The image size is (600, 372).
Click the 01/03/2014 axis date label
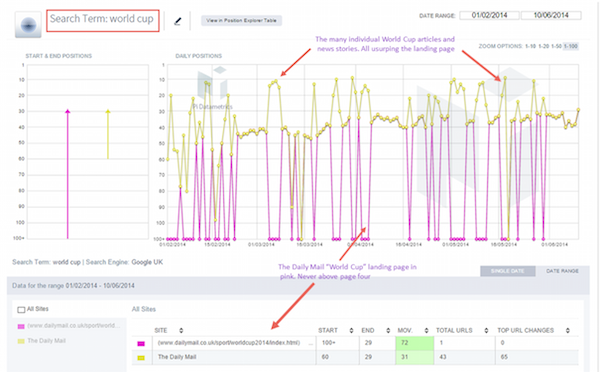tap(261, 244)
